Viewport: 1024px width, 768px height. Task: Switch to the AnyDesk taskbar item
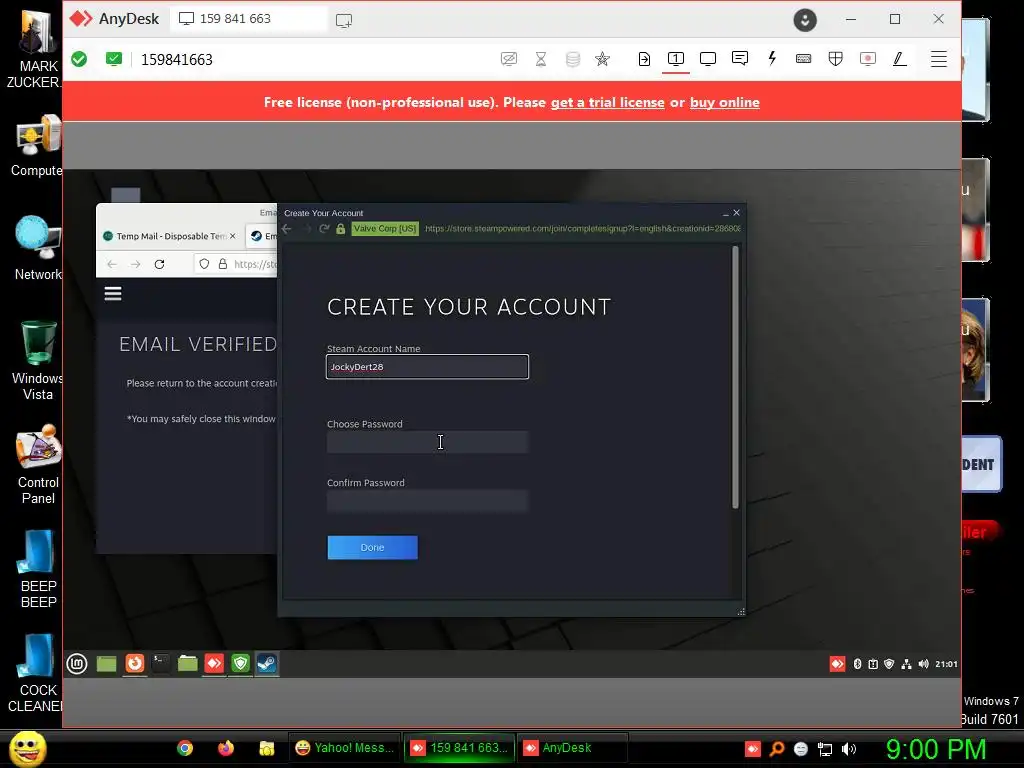(572, 748)
